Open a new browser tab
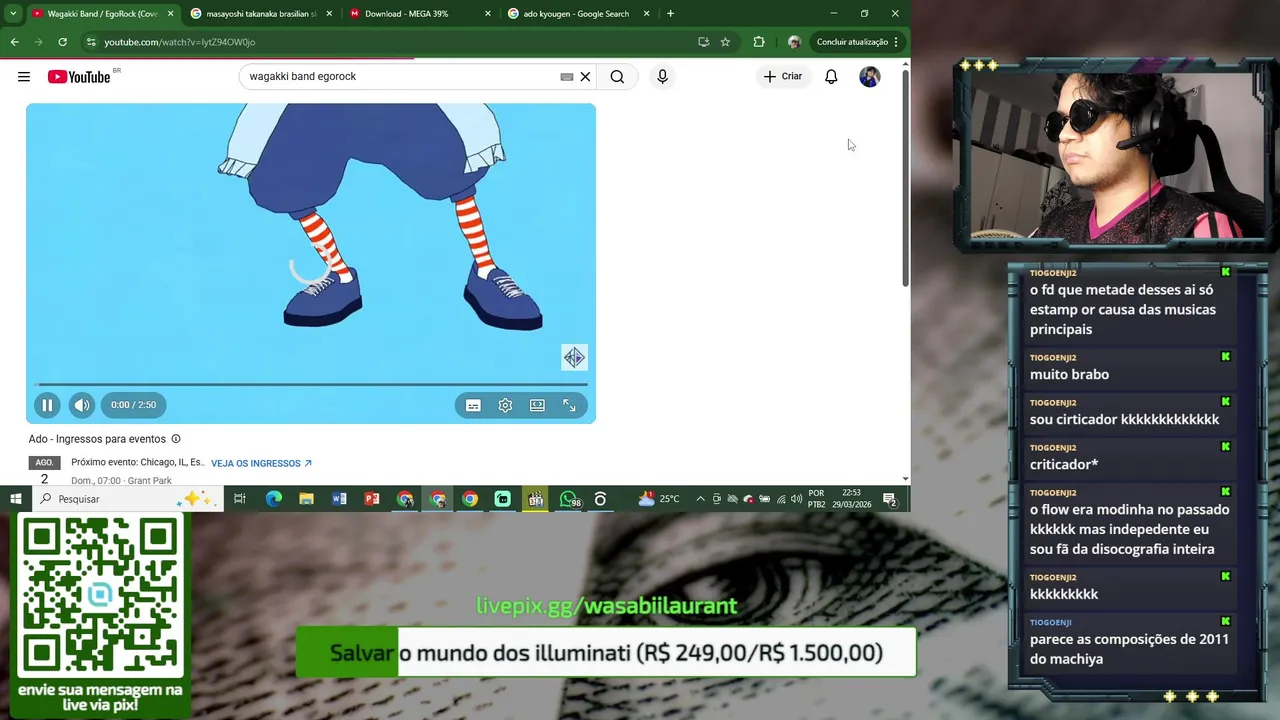Screen dimensions: 1280x720 (670, 14)
